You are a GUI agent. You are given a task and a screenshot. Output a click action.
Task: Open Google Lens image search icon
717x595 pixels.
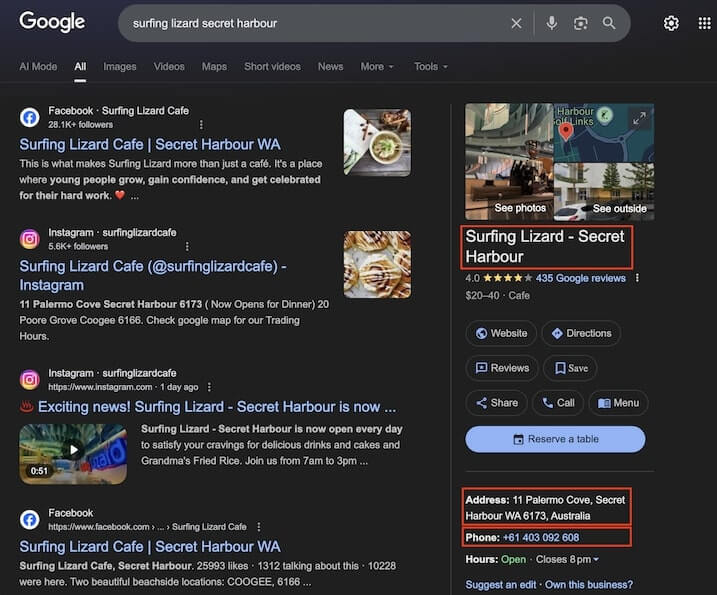click(580, 23)
